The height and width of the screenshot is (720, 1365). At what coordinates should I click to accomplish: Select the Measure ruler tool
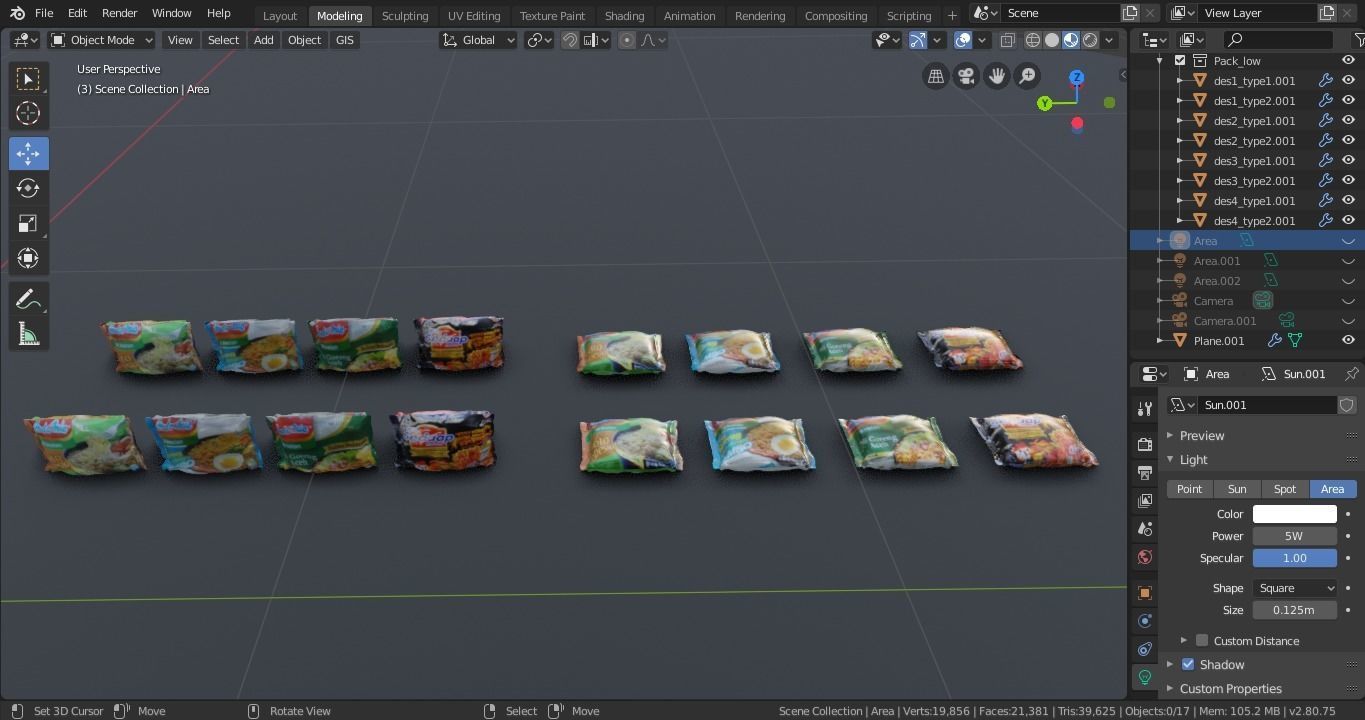[28, 334]
